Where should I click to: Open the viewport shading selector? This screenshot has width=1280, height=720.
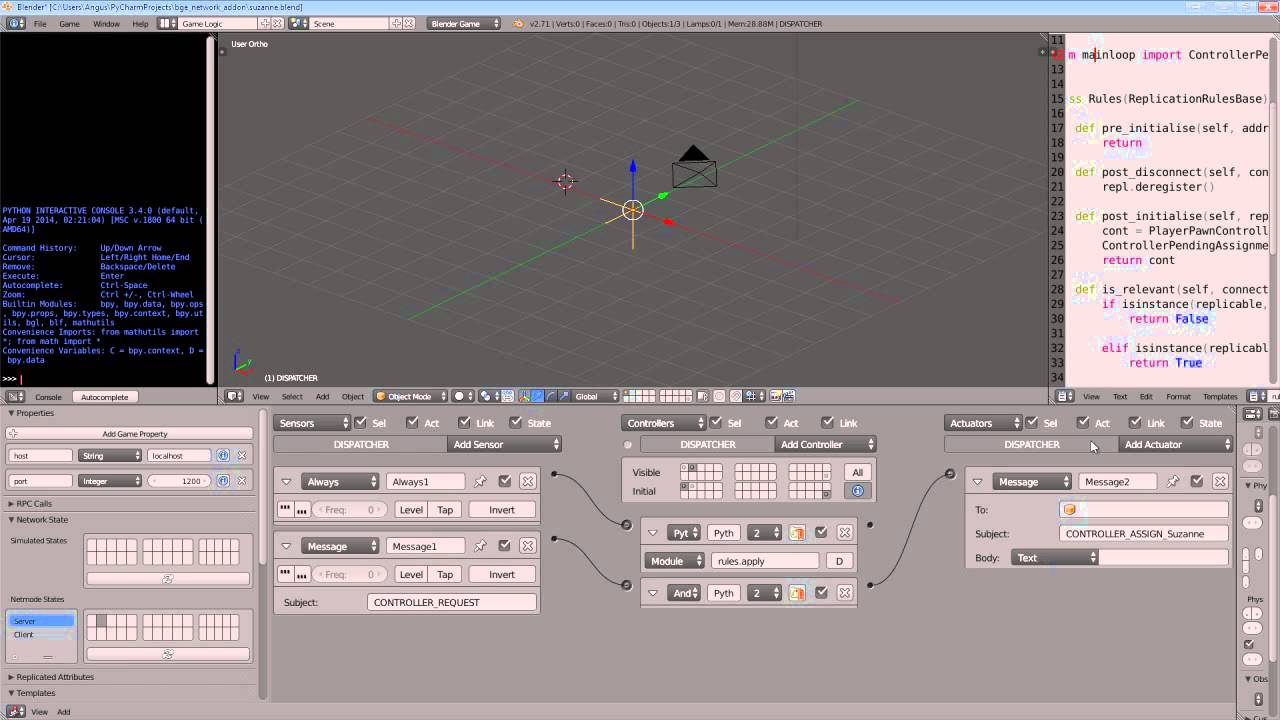[463, 396]
